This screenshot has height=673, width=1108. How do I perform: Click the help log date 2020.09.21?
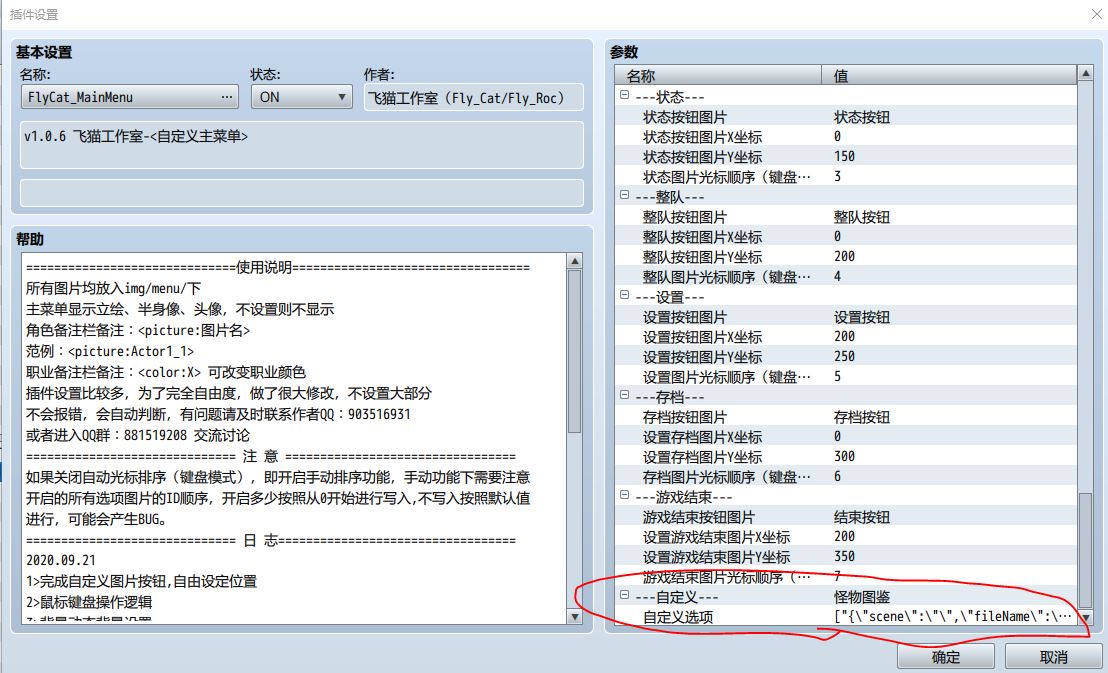61,561
